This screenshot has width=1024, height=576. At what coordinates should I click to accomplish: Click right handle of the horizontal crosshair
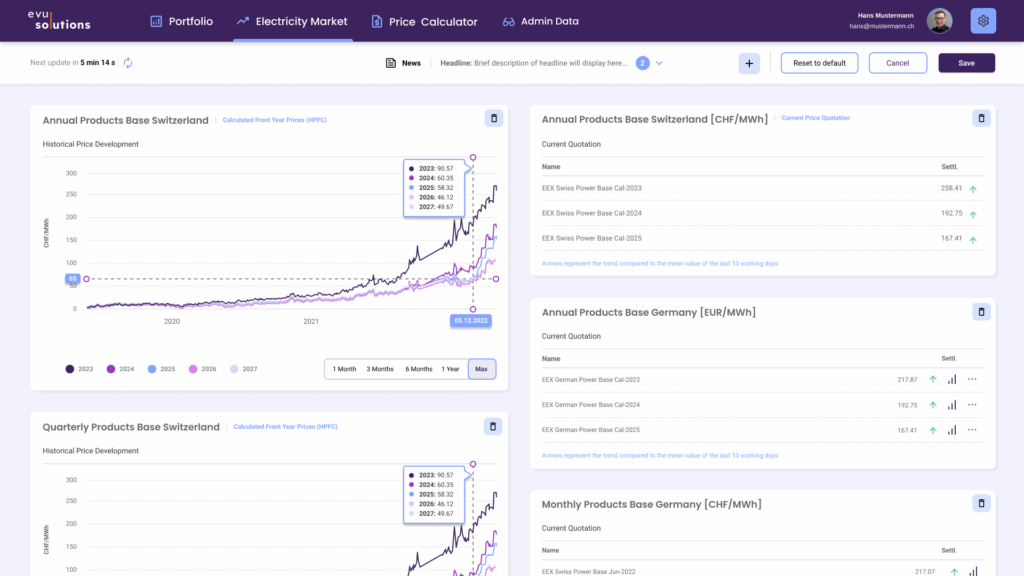(x=496, y=279)
